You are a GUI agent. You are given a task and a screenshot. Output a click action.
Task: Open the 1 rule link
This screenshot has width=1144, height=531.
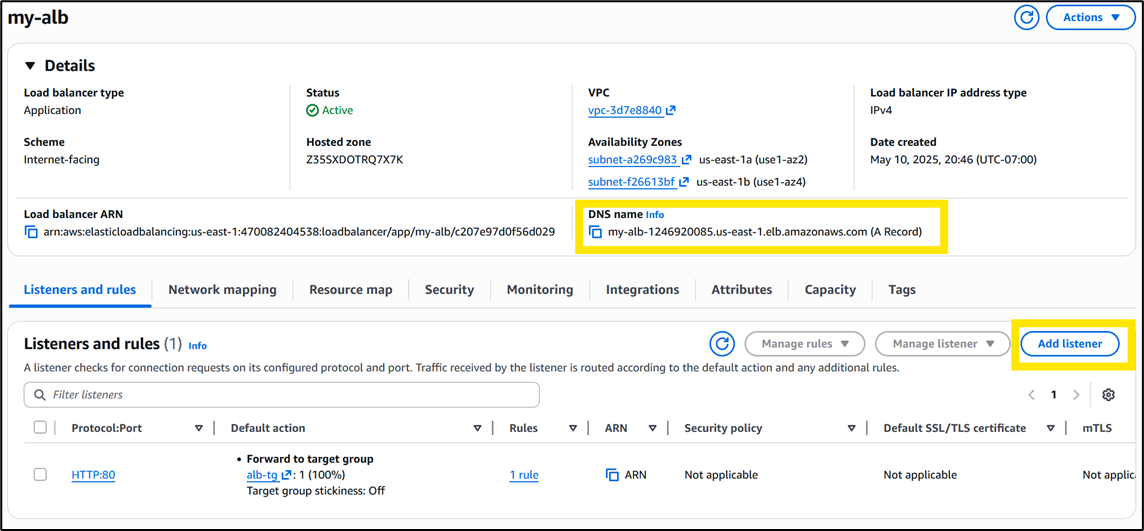coord(524,475)
